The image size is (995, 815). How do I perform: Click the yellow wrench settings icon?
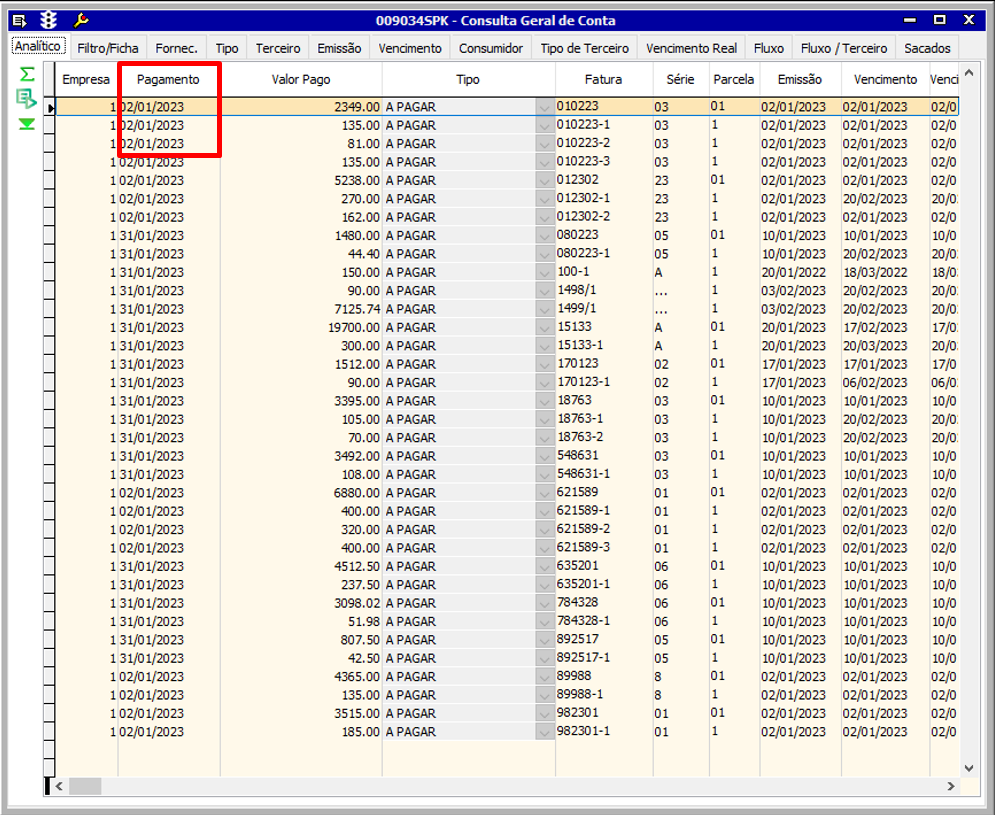pyautogui.click(x=81, y=20)
